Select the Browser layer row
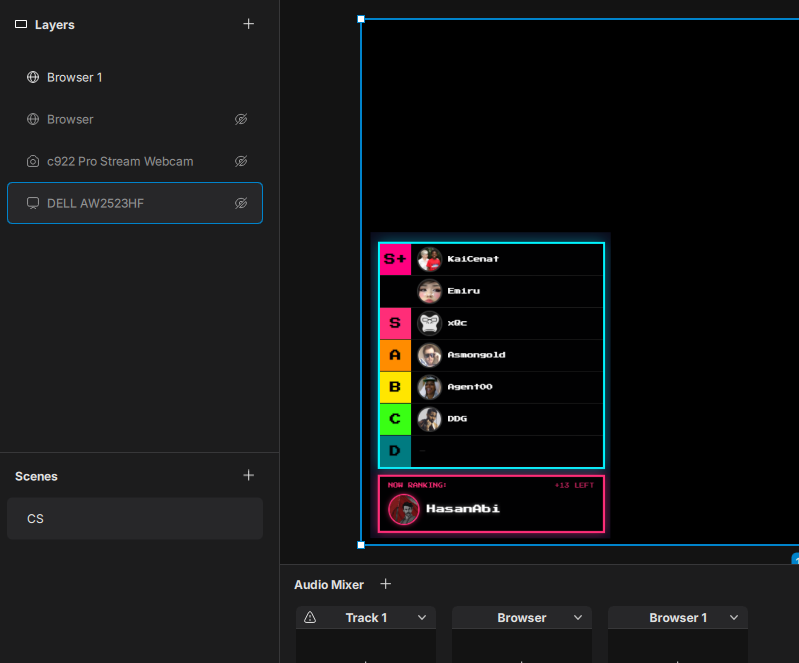The width and height of the screenshot is (799, 663). click(x=135, y=119)
